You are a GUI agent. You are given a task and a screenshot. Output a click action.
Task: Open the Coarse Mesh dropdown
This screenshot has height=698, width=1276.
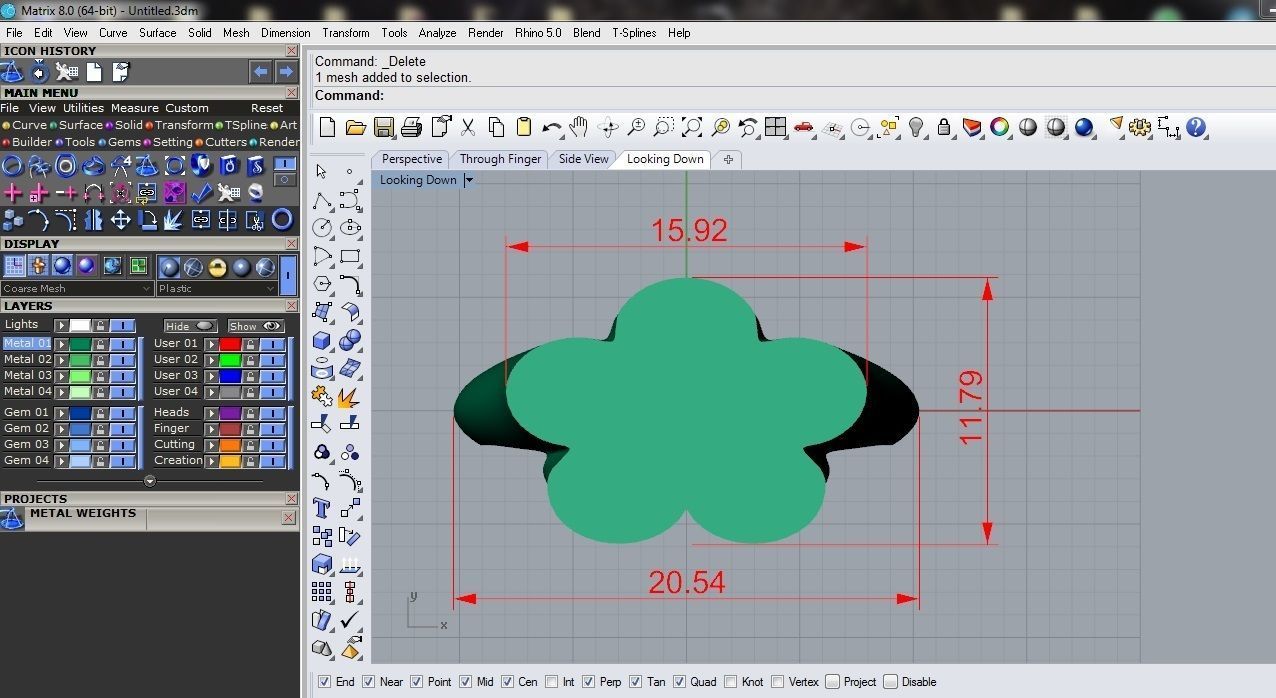point(77,288)
